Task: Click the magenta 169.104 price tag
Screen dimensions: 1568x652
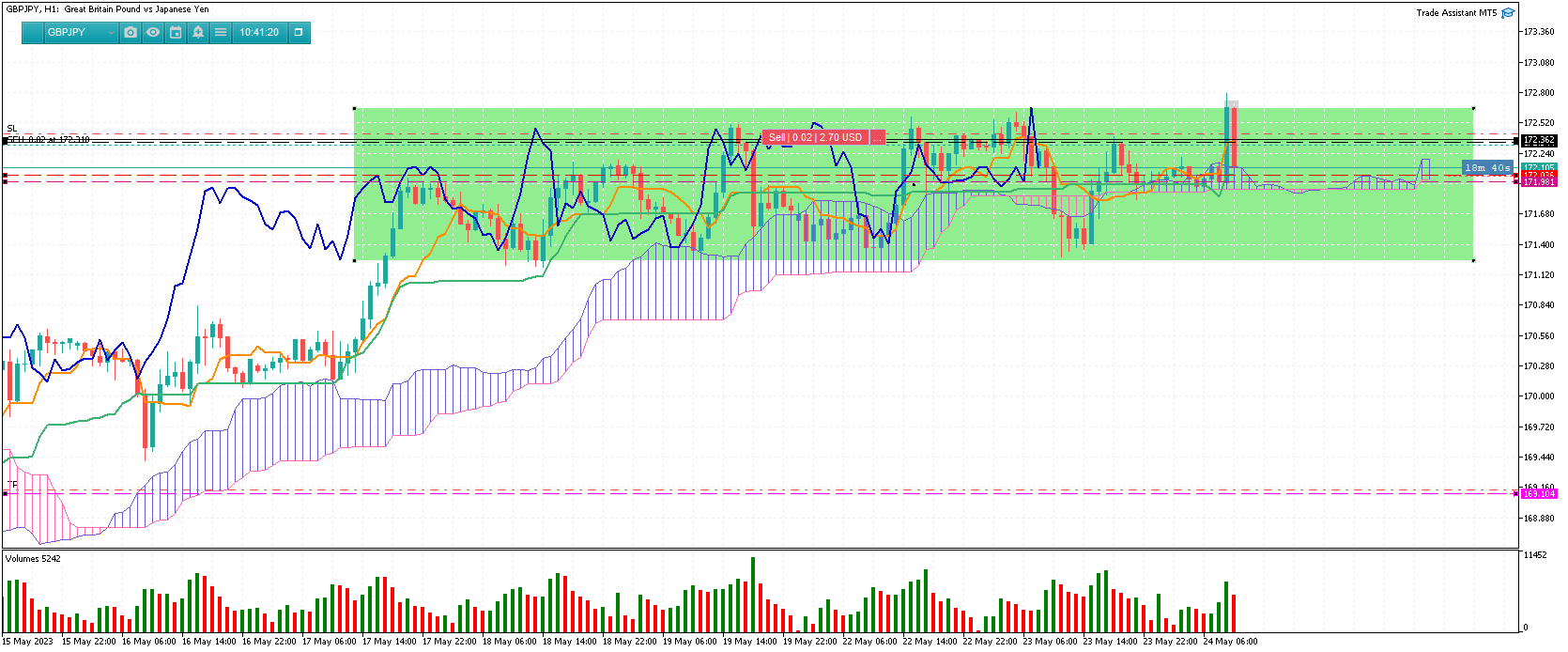Action: (1539, 493)
